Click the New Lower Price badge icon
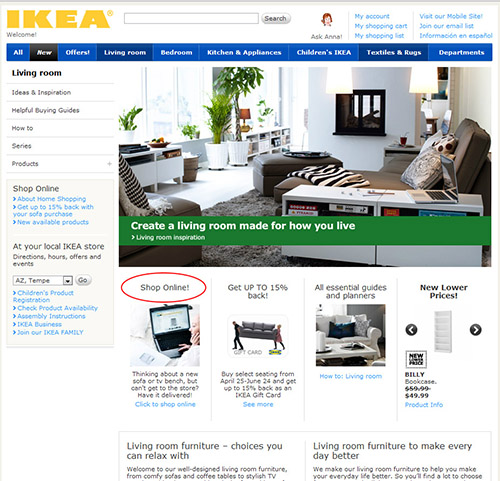 tap(416, 359)
